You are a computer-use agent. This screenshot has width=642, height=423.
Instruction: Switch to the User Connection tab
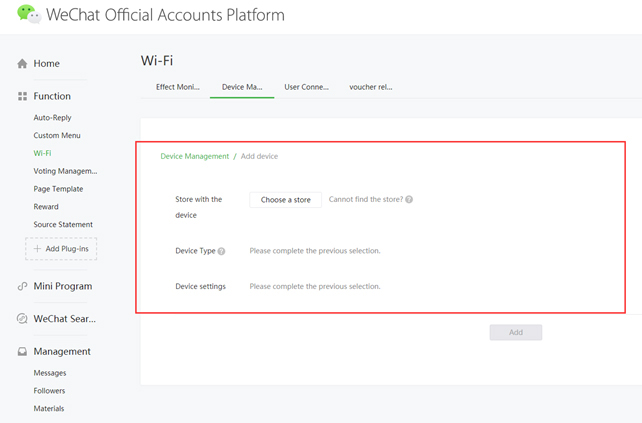click(306, 87)
